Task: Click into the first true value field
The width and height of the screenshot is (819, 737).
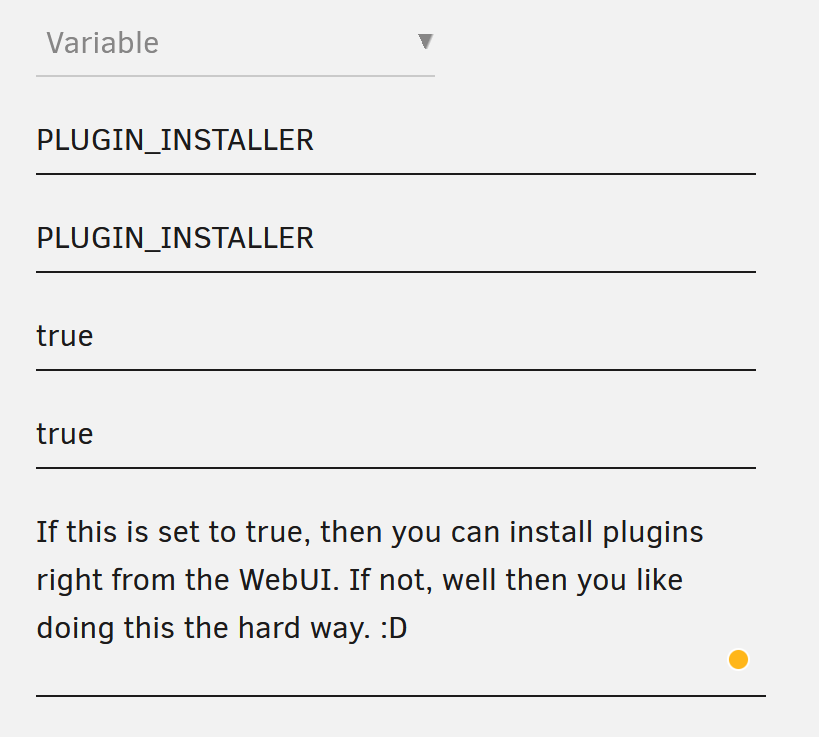Action: (396, 337)
